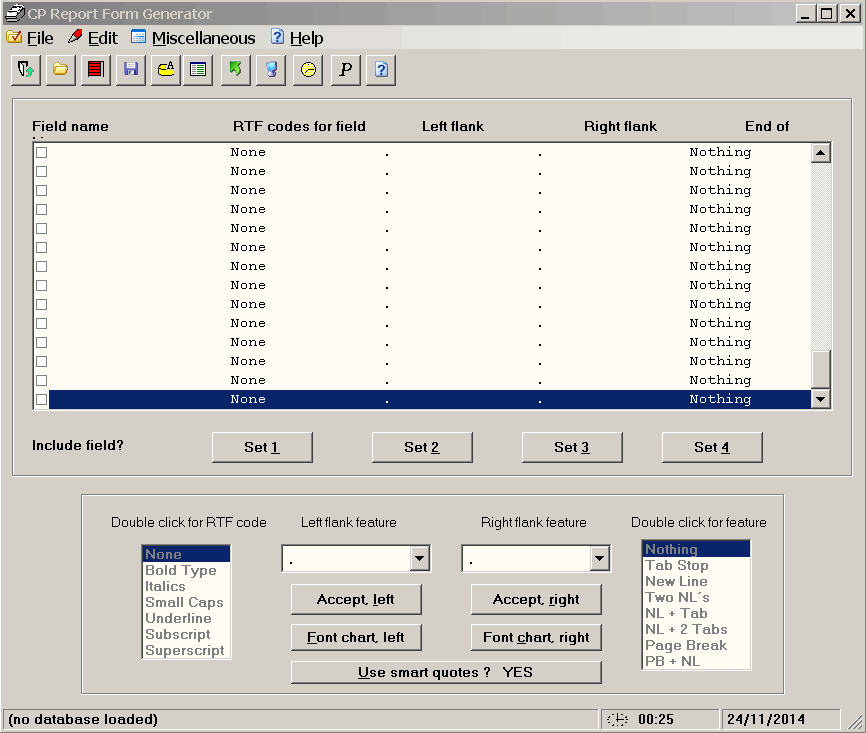Tick the checkbox in the first field row
Image resolution: width=866 pixels, height=733 pixels.
[x=42, y=153]
